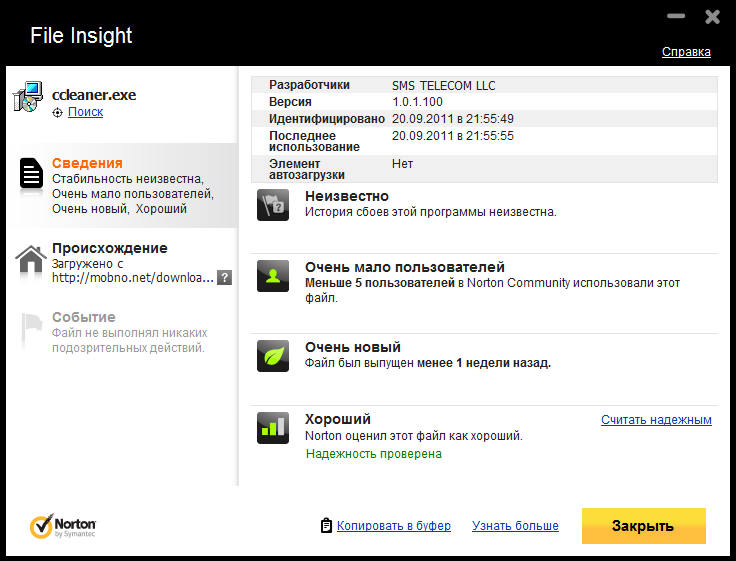Open the Справка help link
The width and height of the screenshot is (736, 561).
(x=686, y=52)
